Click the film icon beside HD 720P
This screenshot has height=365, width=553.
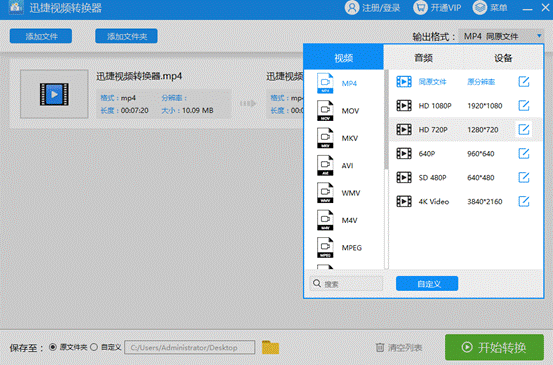click(x=404, y=129)
